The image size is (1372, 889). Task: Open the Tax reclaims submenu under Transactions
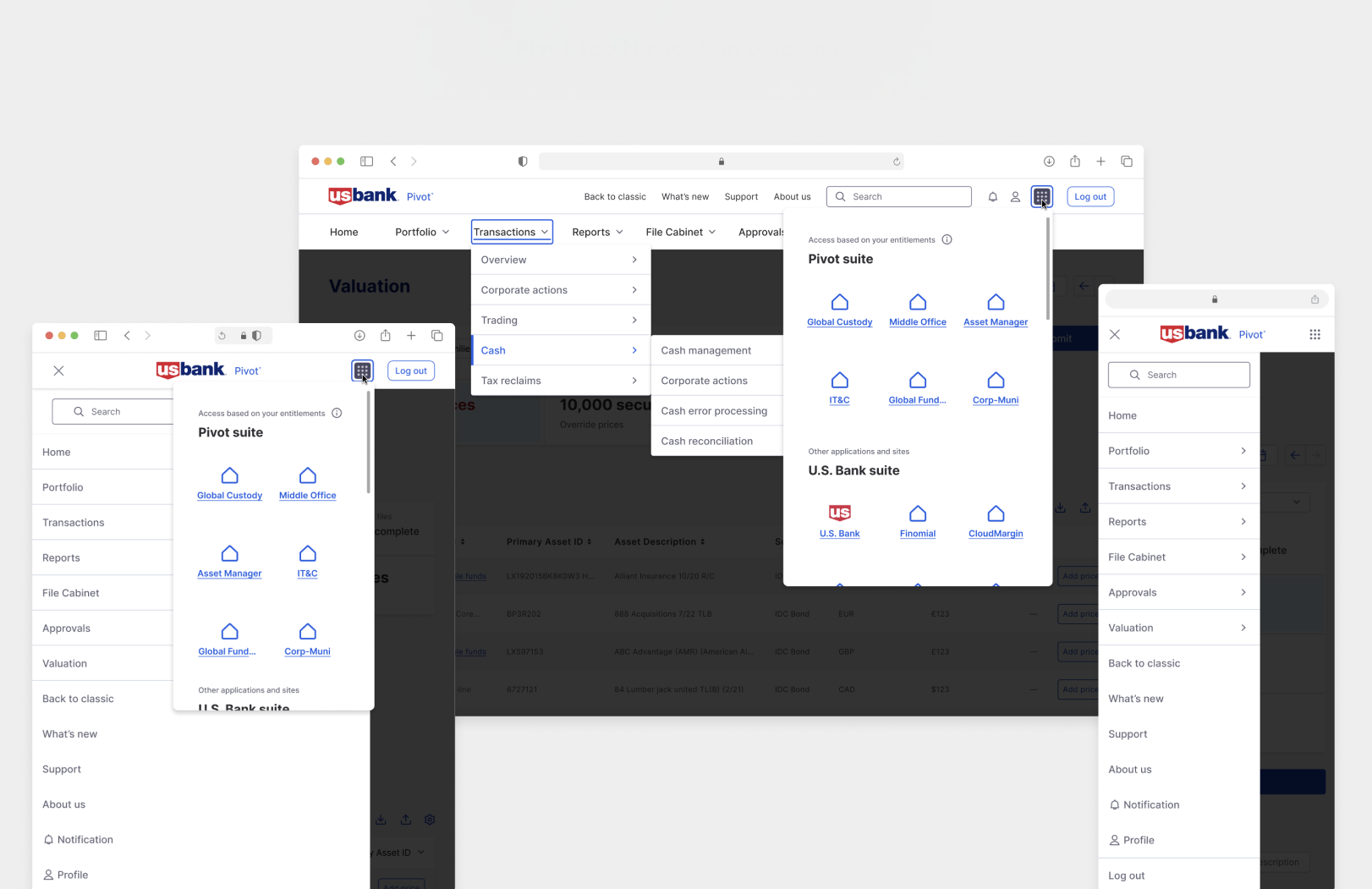tap(560, 381)
